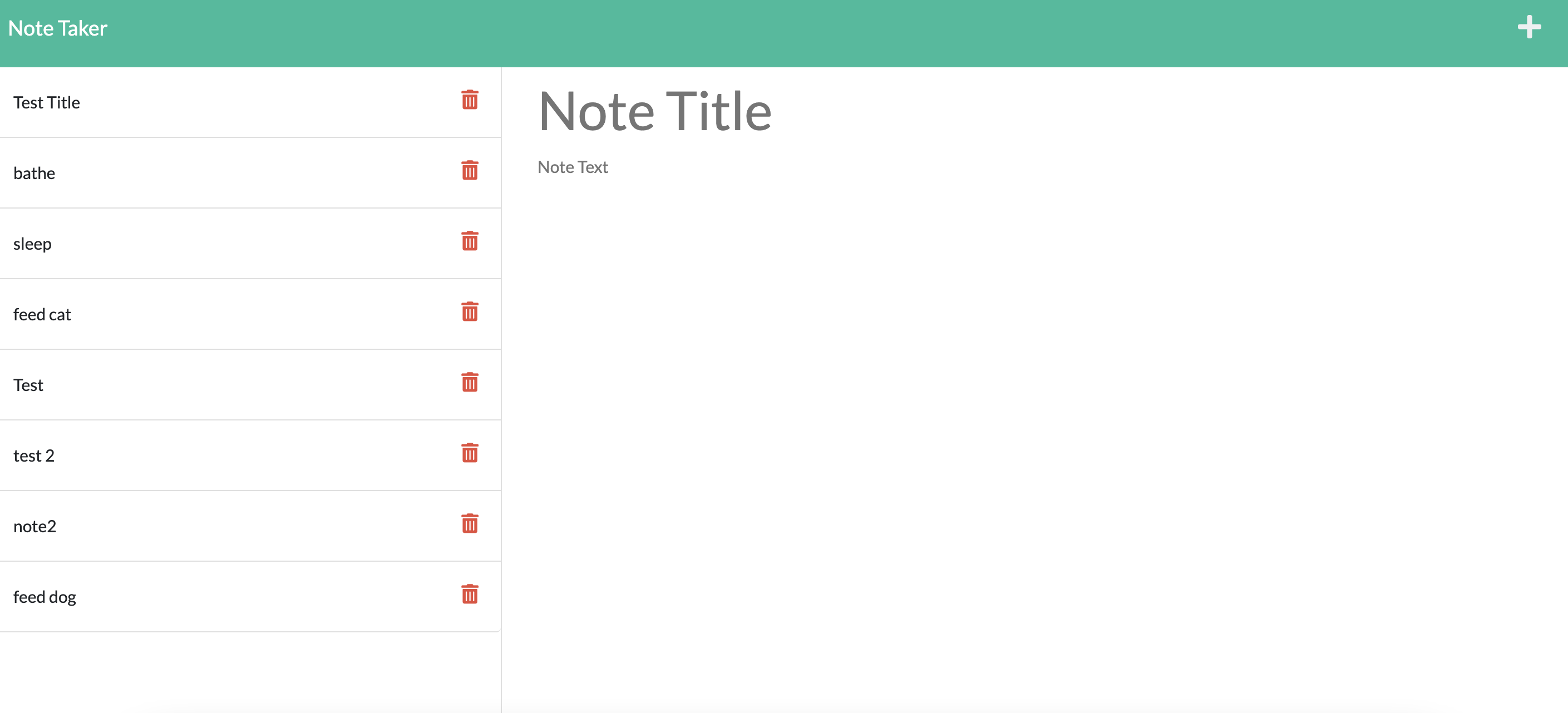
Task: Select the 'note2' note in the sidebar
Action: point(183,526)
